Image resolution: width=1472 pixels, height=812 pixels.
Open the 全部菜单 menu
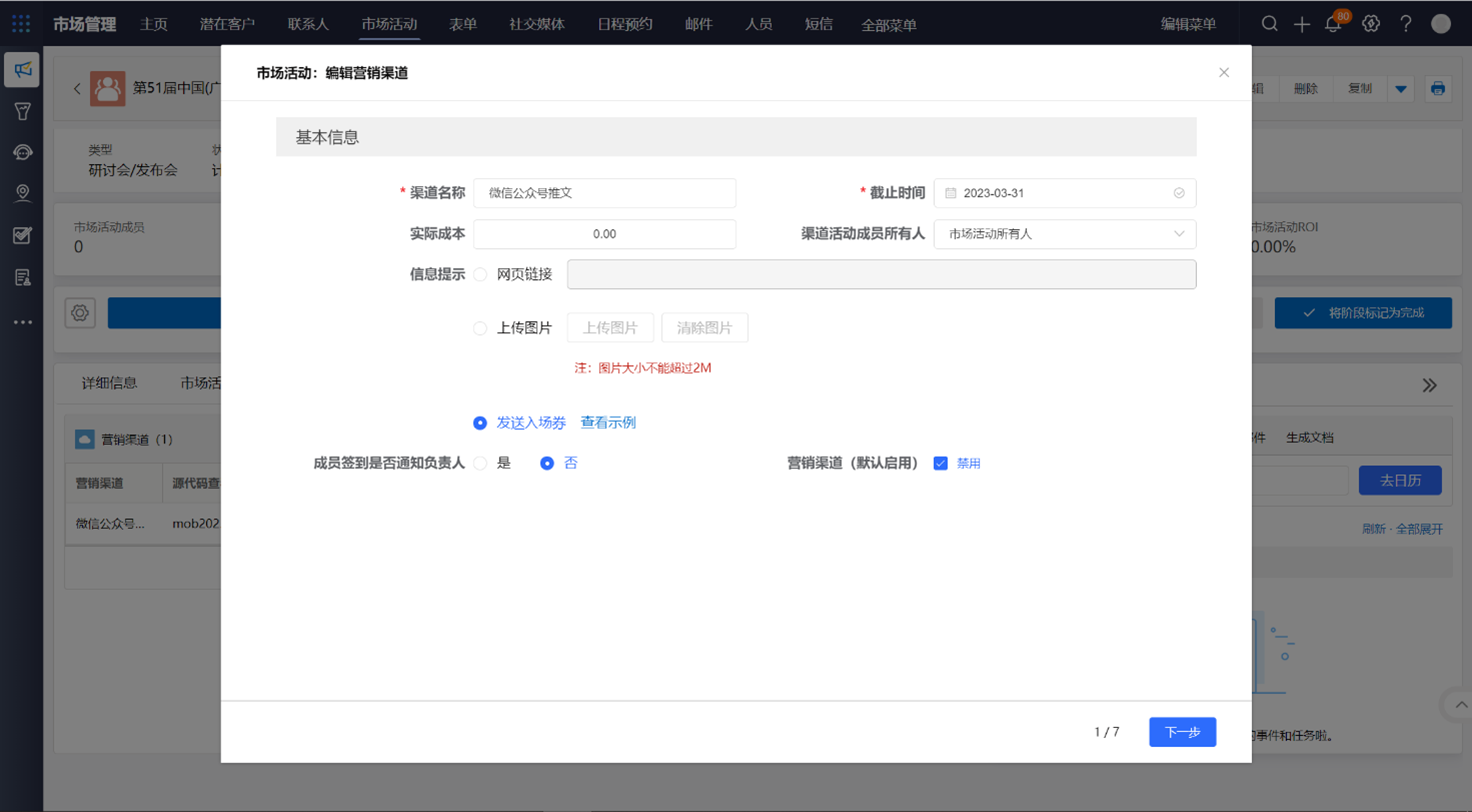[x=888, y=25]
